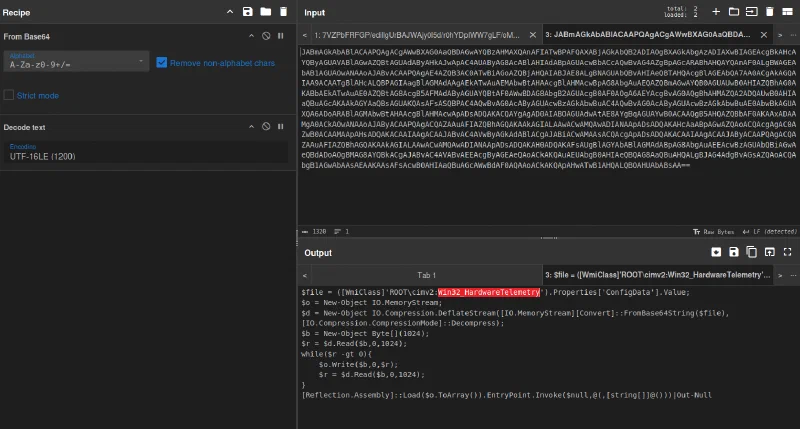This screenshot has height=429, width=800.
Task: Clear the recipe with trash icon
Action: [284, 12]
